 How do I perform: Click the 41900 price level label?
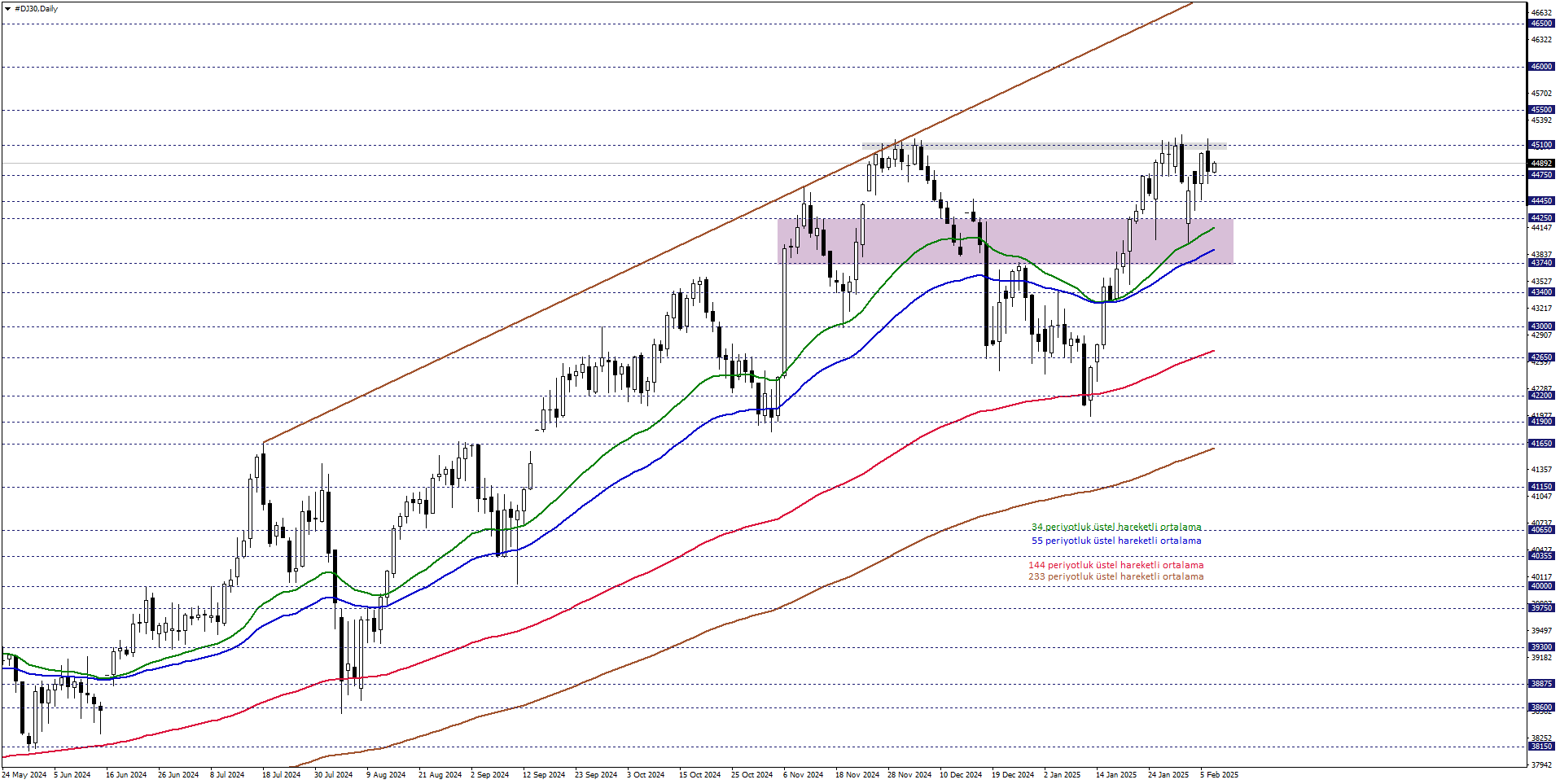coord(1541,422)
